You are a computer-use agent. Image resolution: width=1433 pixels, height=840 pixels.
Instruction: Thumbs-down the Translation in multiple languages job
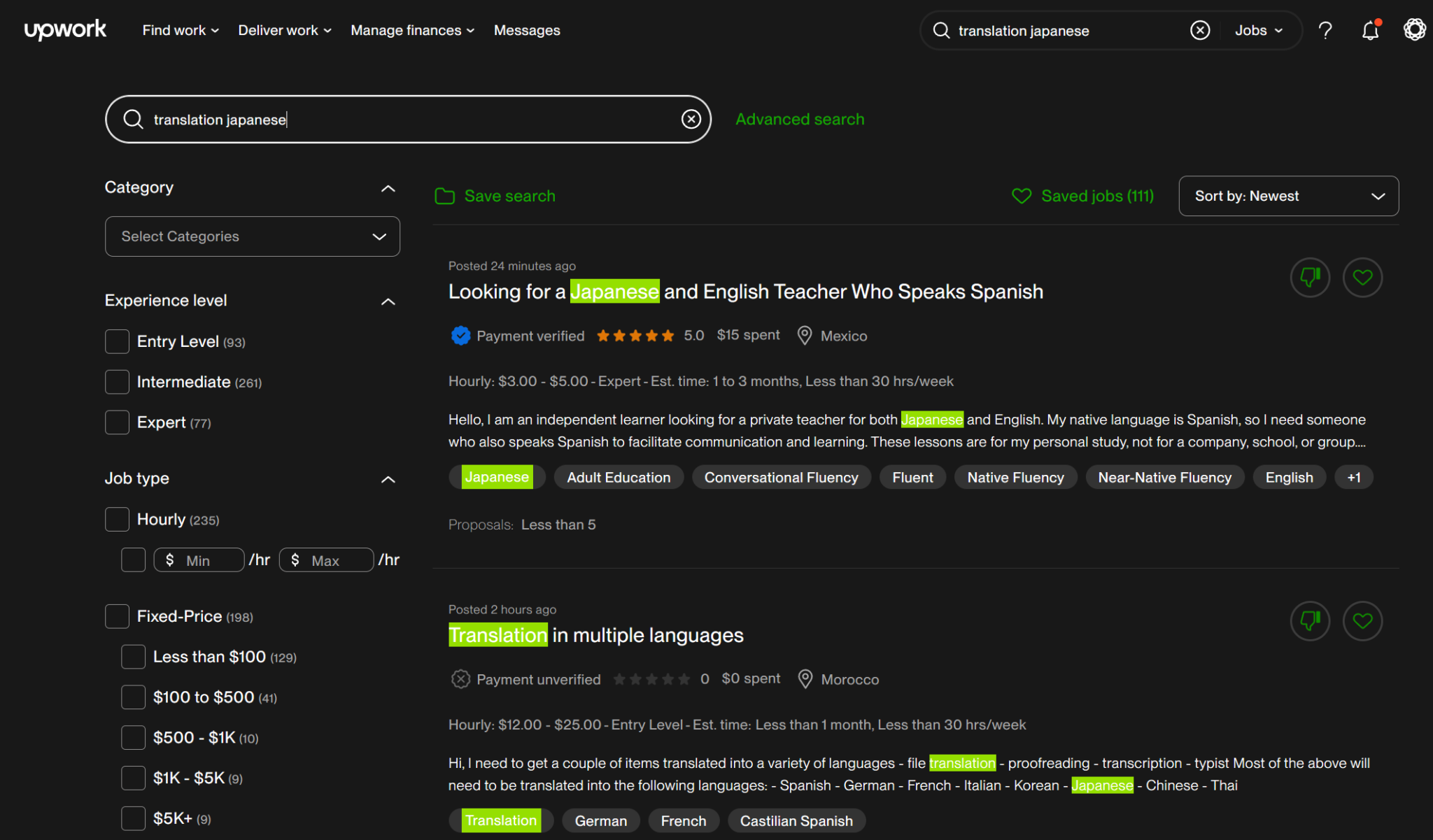coord(1310,621)
